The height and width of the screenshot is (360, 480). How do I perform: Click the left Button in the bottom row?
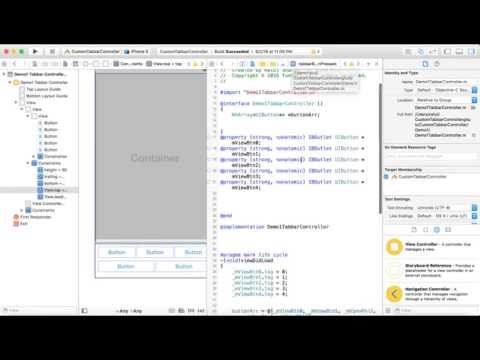[126, 266]
